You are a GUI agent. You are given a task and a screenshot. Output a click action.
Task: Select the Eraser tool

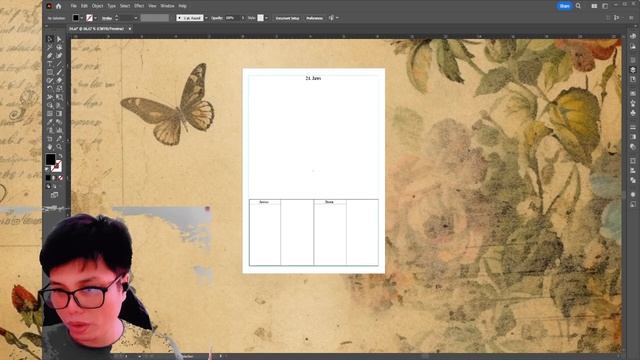pos(59,80)
